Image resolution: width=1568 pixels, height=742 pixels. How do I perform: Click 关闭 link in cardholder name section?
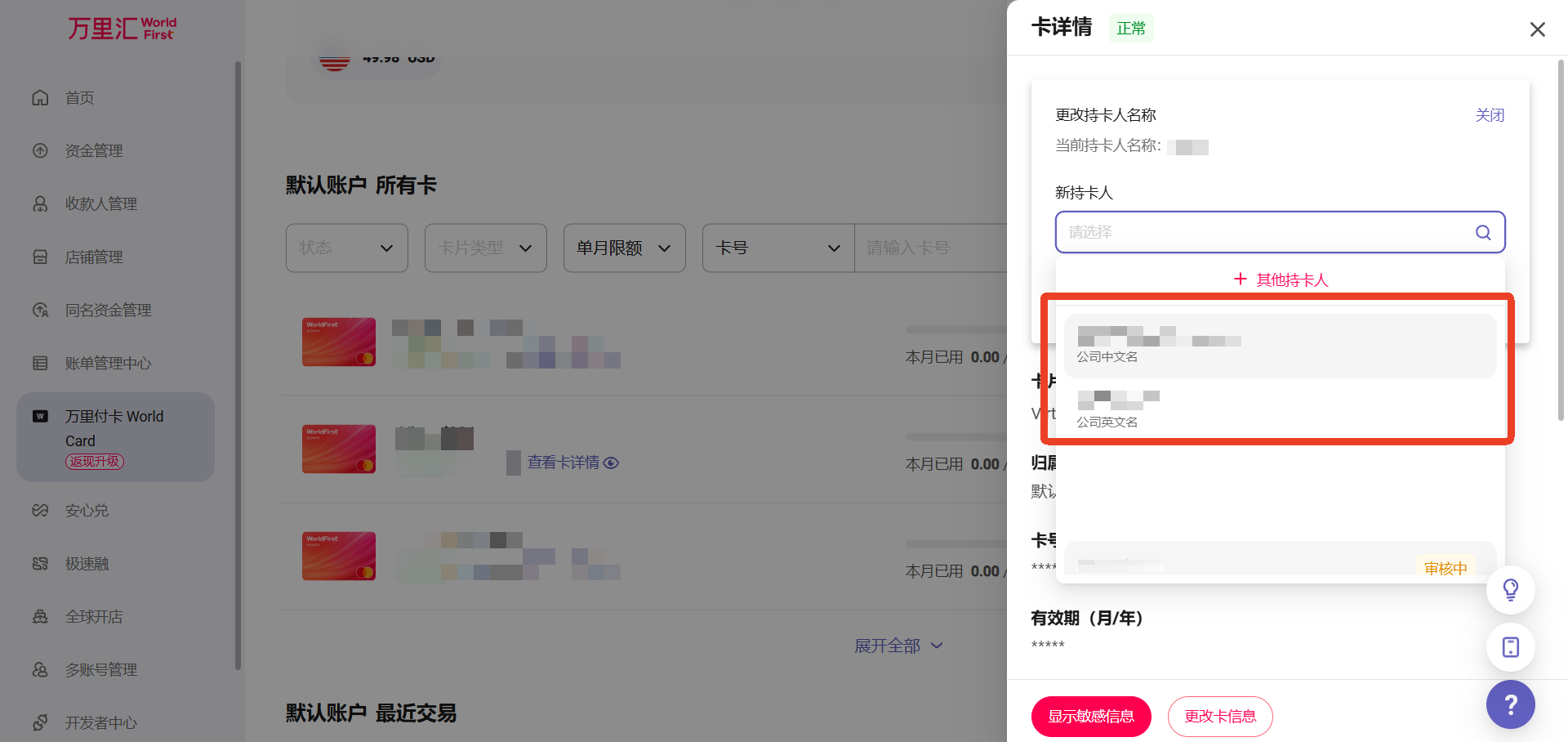coord(1489,115)
